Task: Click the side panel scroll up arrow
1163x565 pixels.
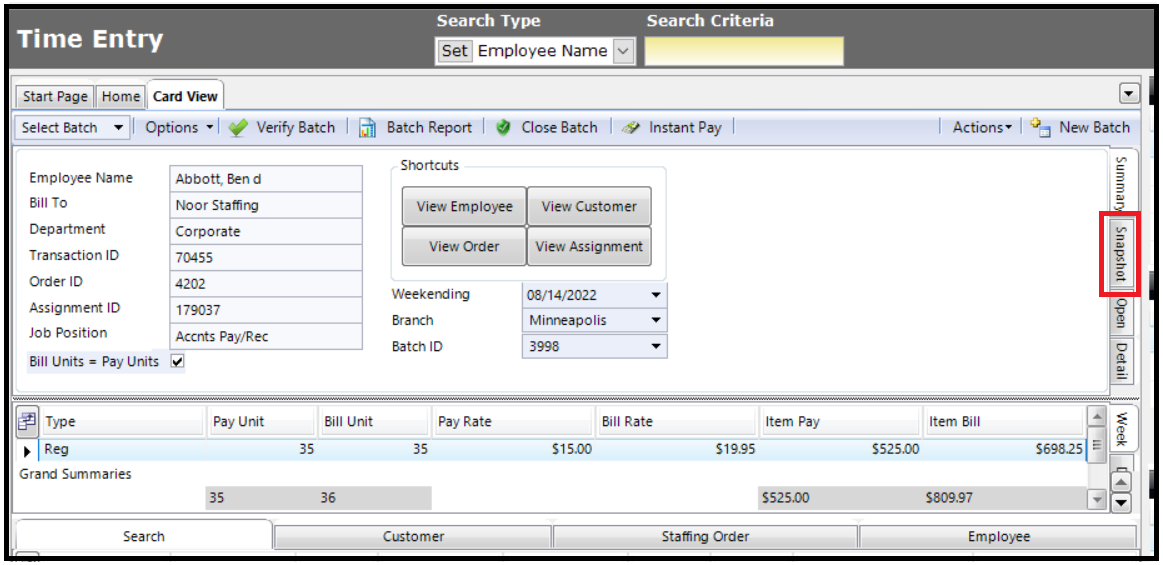Action: pyautogui.click(x=1122, y=483)
